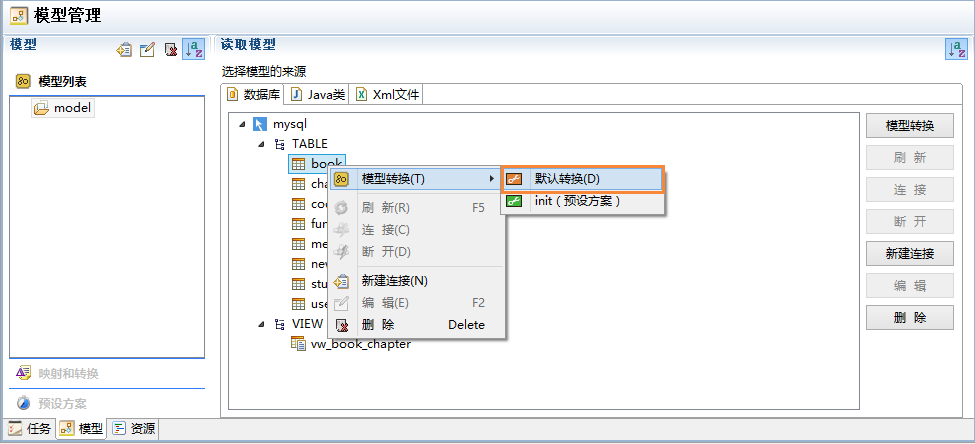
Task: Click the vw_book_chapter view icon
Action: tap(298, 343)
